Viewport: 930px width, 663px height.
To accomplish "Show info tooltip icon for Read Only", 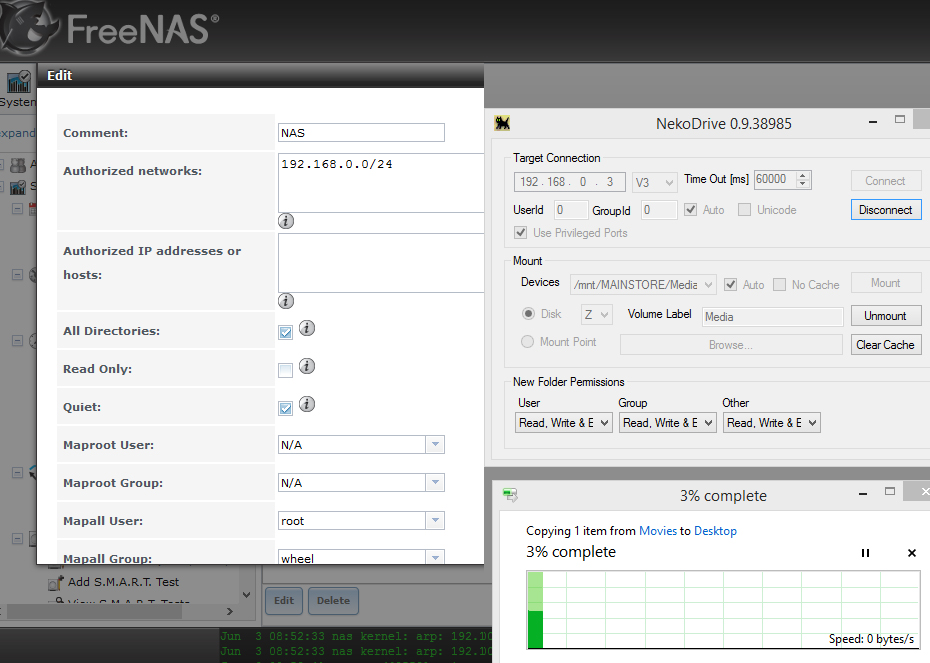I will pos(307,366).
